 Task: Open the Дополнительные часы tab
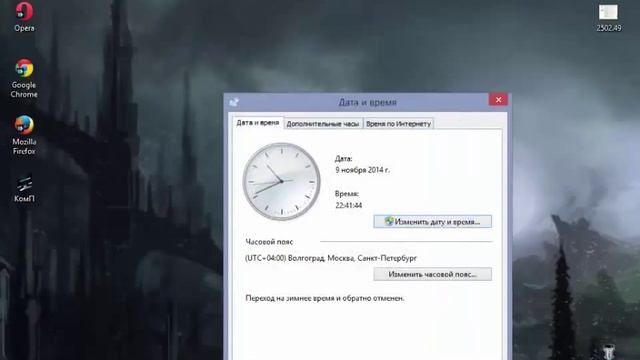tap(322, 124)
